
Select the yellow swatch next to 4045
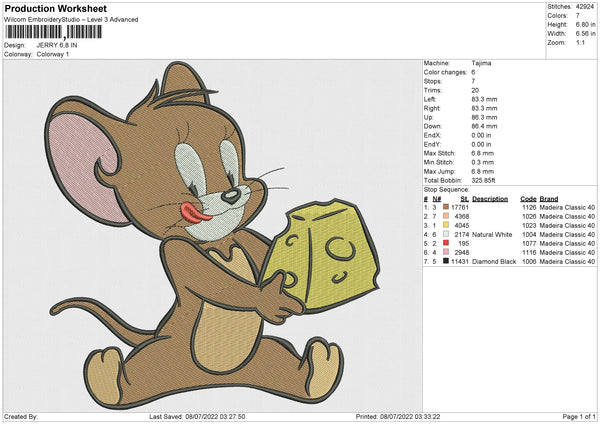[446, 225]
